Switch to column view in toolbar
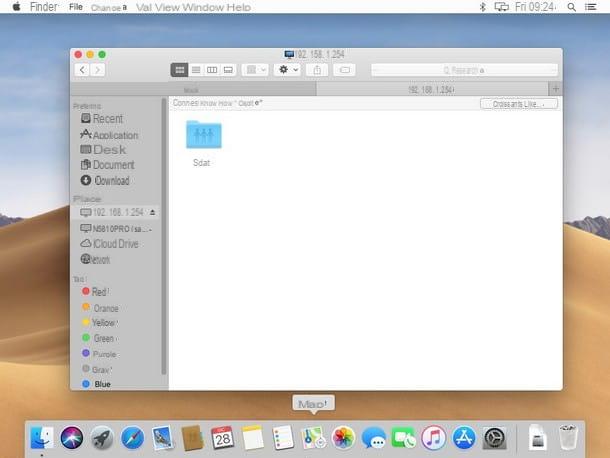This screenshot has height=458, width=610. (x=212, y=70)
